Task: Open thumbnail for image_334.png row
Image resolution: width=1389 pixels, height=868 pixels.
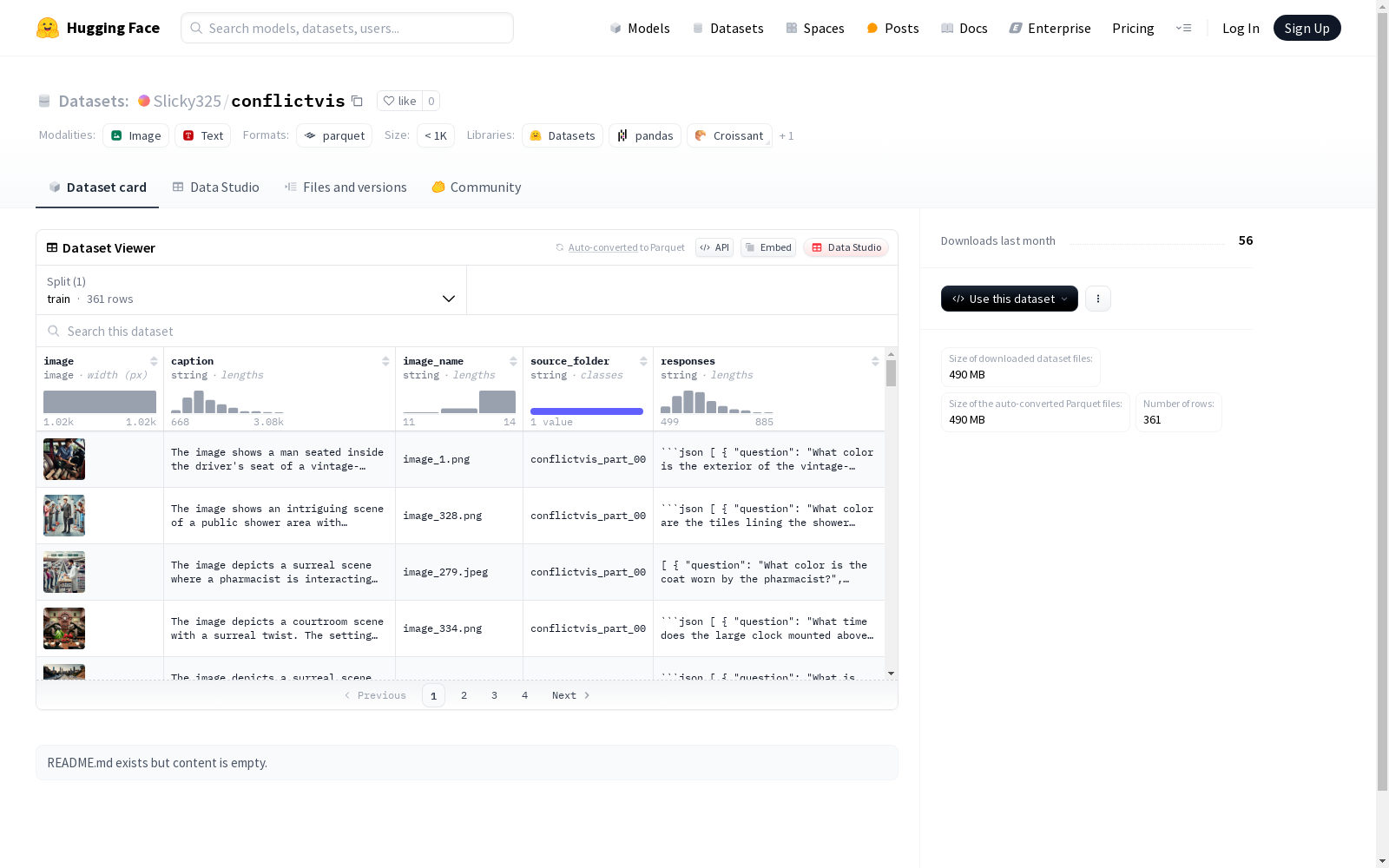Action: 64,628
